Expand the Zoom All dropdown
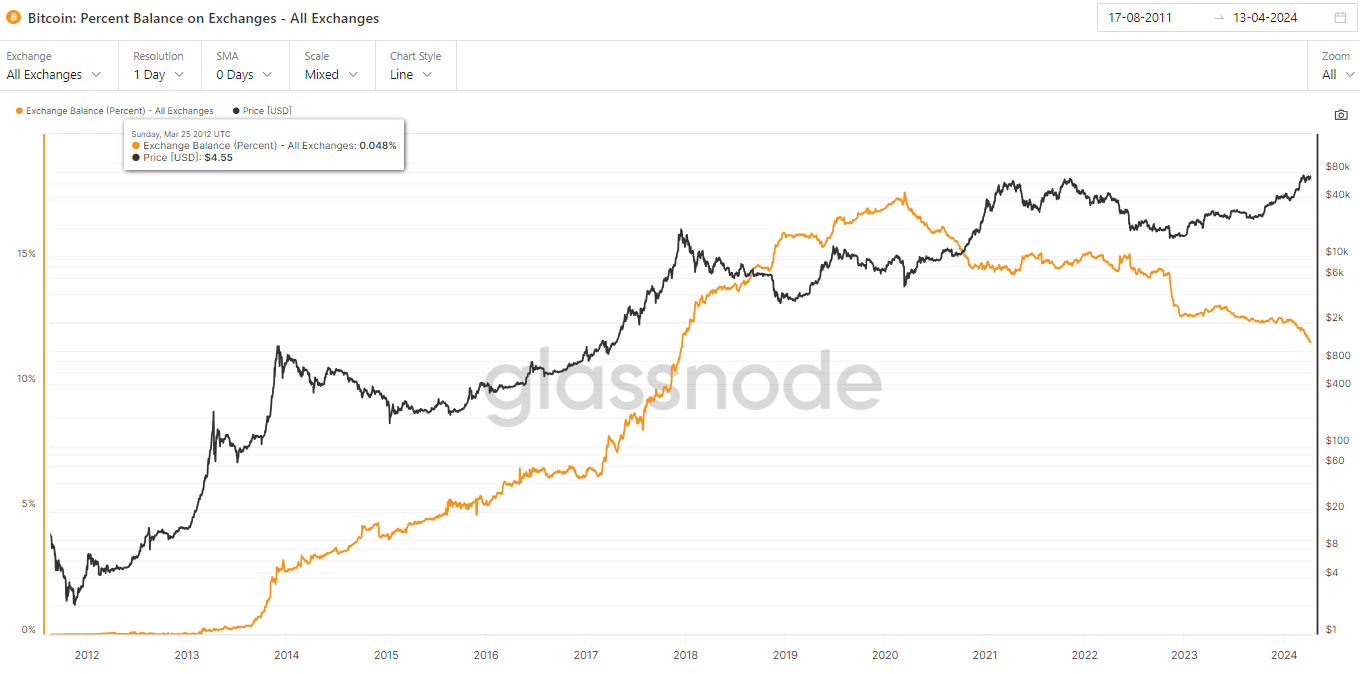This screenshot has width=1360, height=674. click(x=1338, y=75)
